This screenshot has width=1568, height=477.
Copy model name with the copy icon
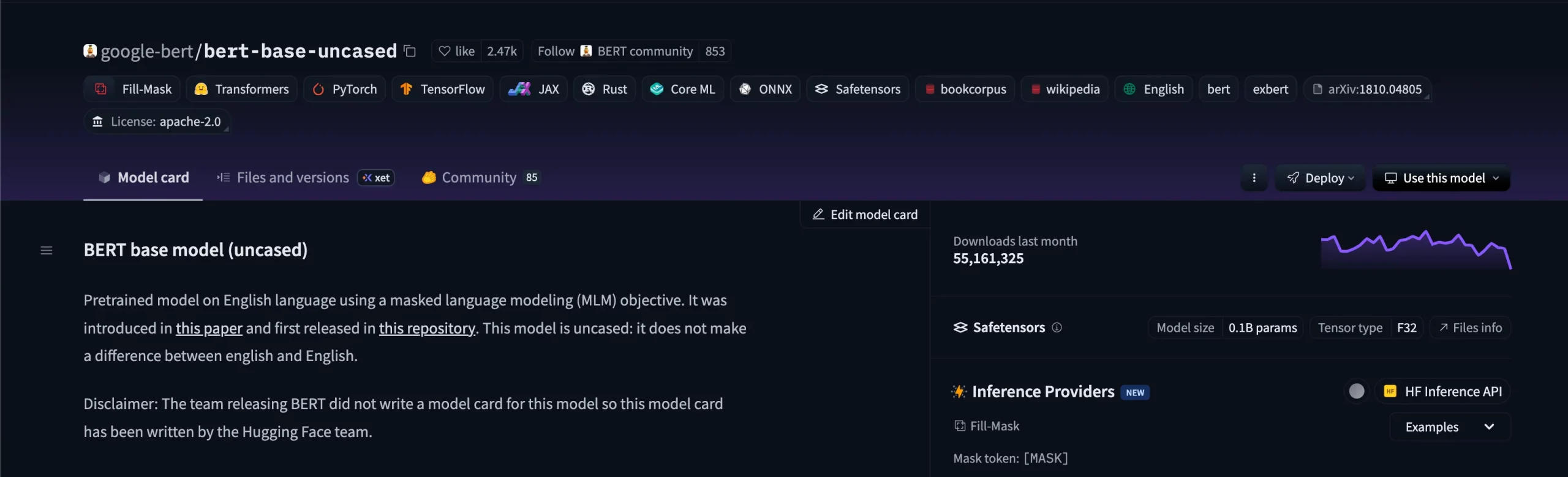(410, 52)
